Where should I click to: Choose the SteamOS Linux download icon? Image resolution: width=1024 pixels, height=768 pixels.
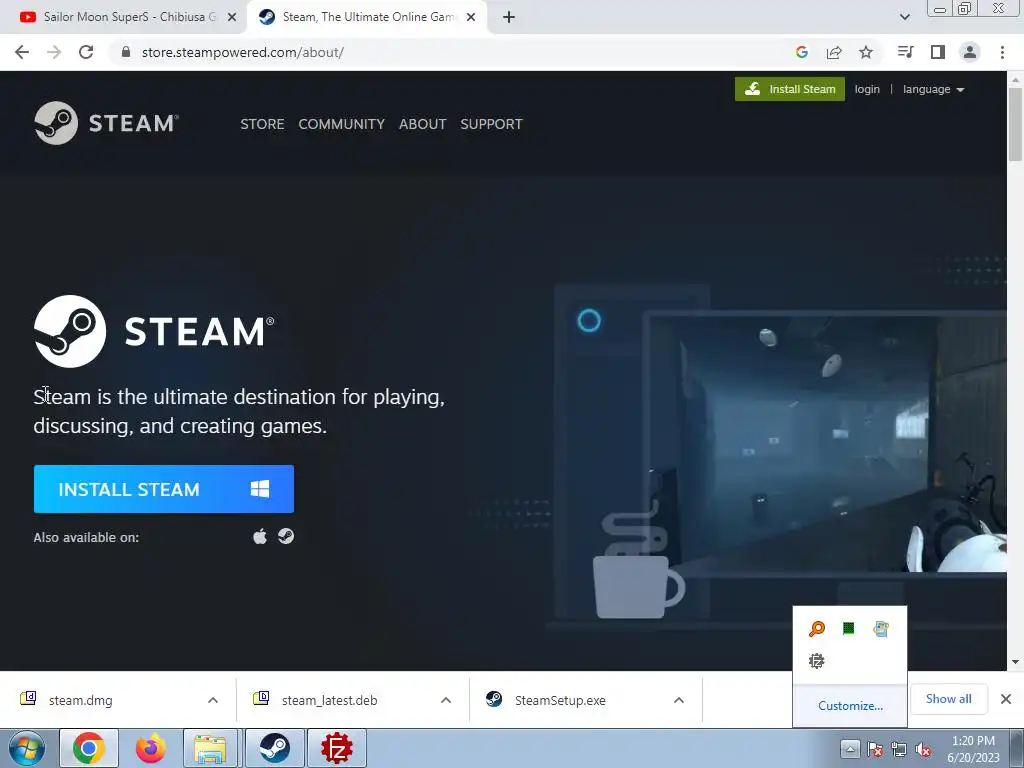(x=286, y=536)
